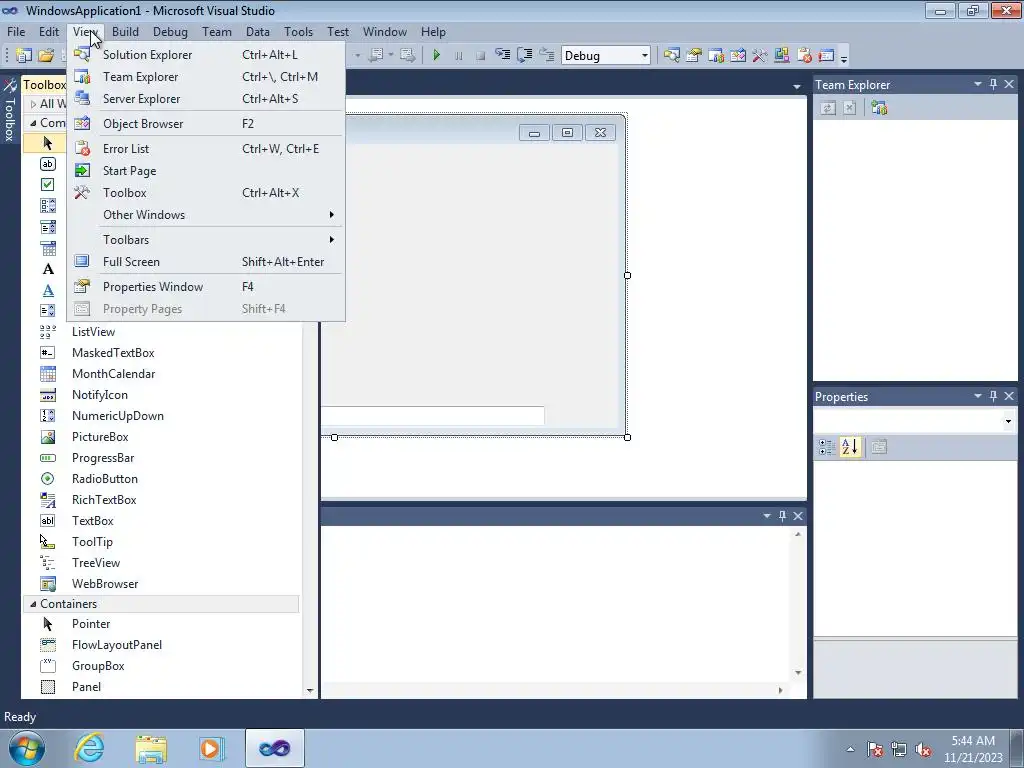This screenshot has height=768, width=1024.
Task: Open the Tools menu
Action: 298,31
